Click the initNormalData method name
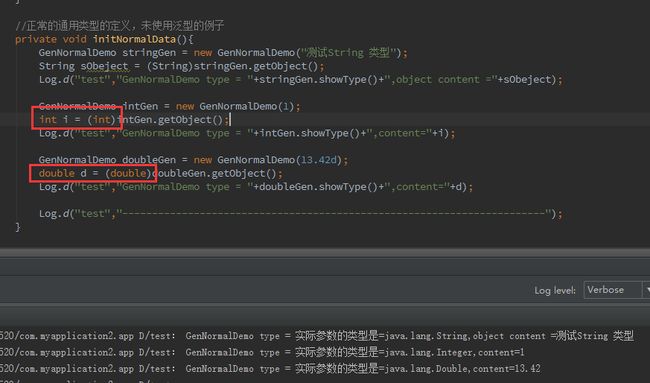 [134, 39]
